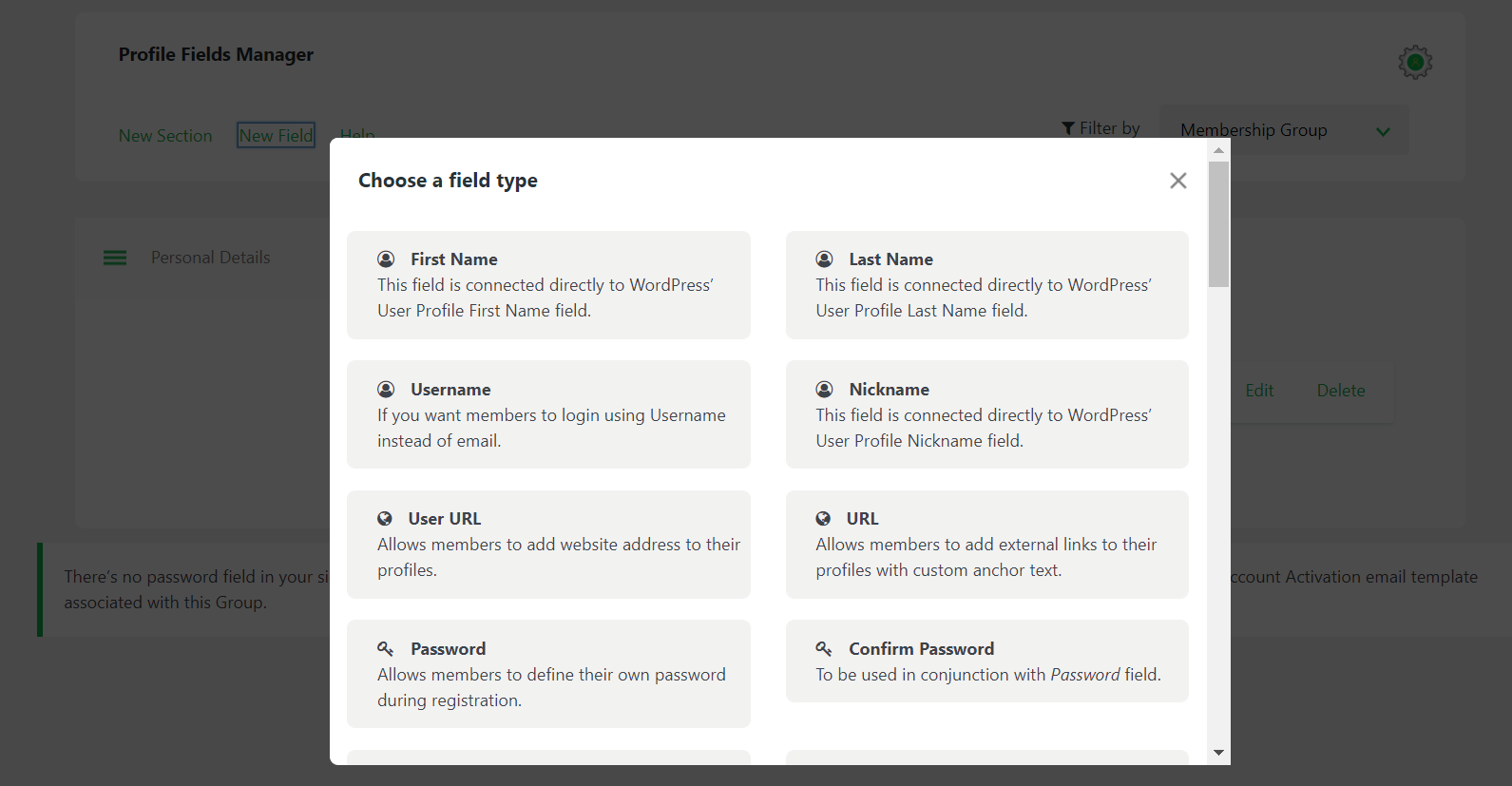Click the modal scrollbar down arrow
This screenshot has height=786, width=1512.
click(1217, 753)
